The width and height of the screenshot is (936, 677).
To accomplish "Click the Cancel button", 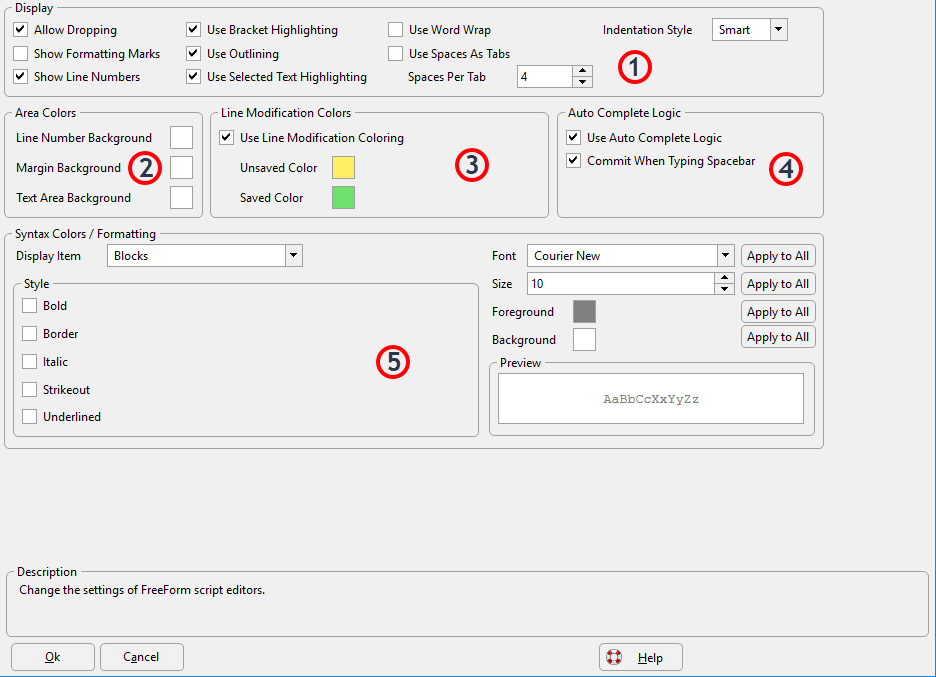I will (x=141, y=657).
